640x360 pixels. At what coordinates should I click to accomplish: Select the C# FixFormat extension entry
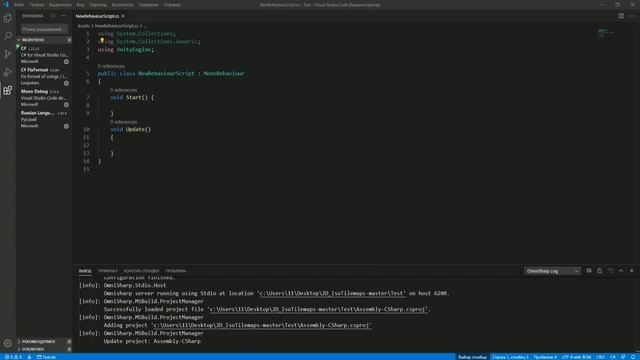44,76
